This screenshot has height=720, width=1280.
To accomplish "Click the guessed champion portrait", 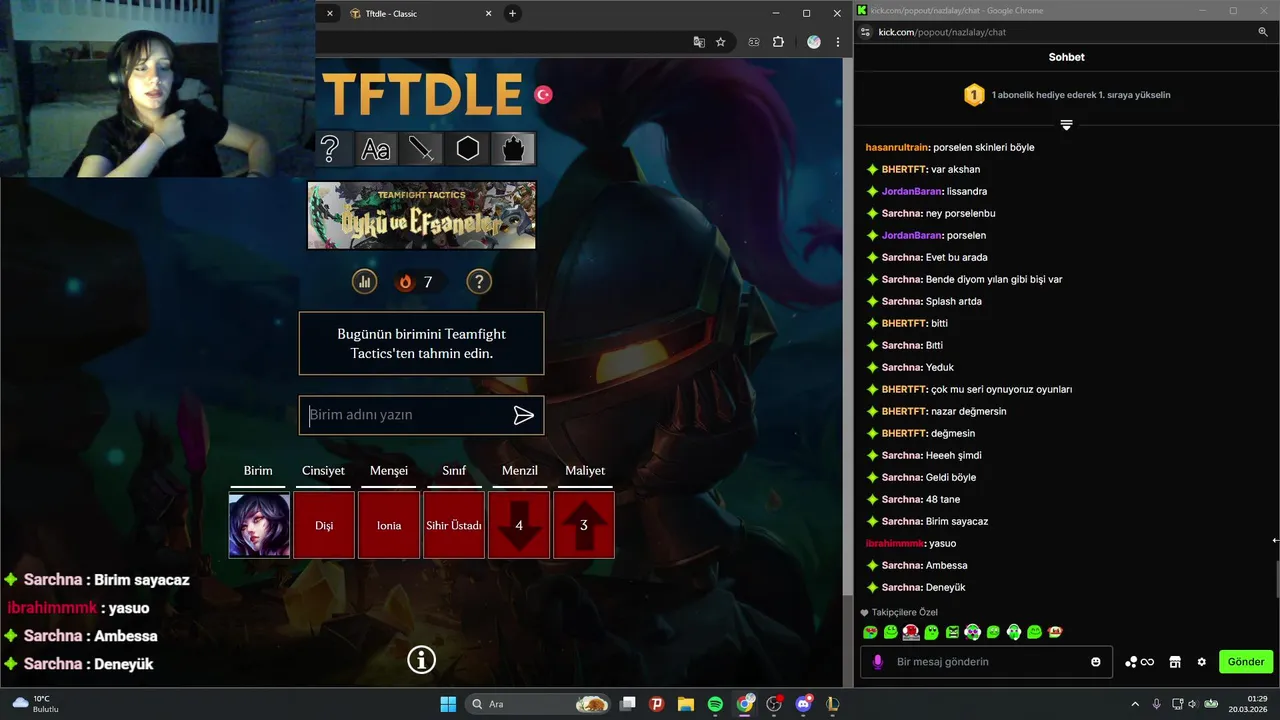I will coord(259,525).
